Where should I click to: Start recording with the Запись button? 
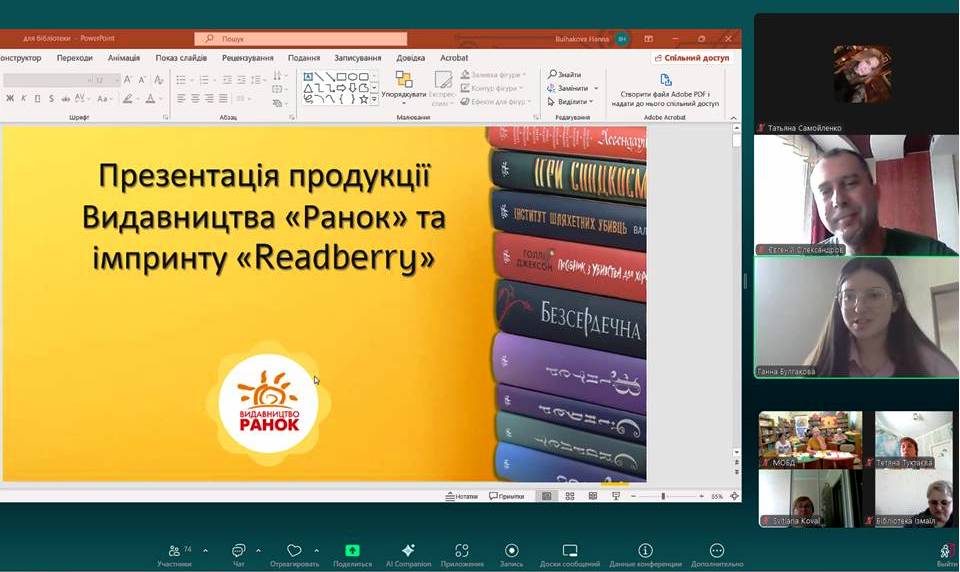point(511,551)
